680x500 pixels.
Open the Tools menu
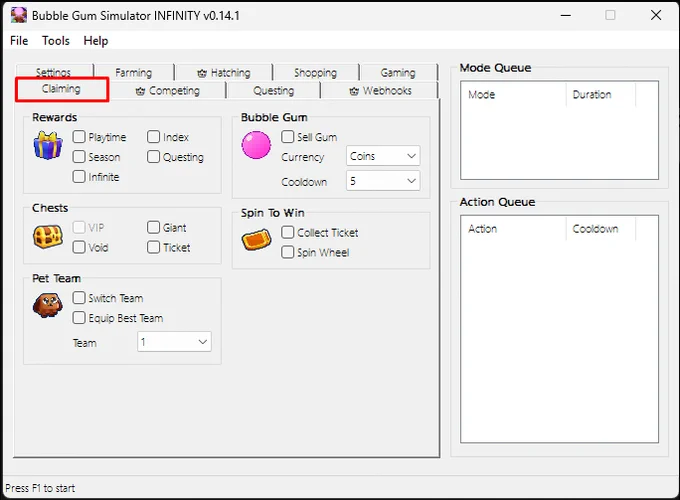(x=56, y=41)
